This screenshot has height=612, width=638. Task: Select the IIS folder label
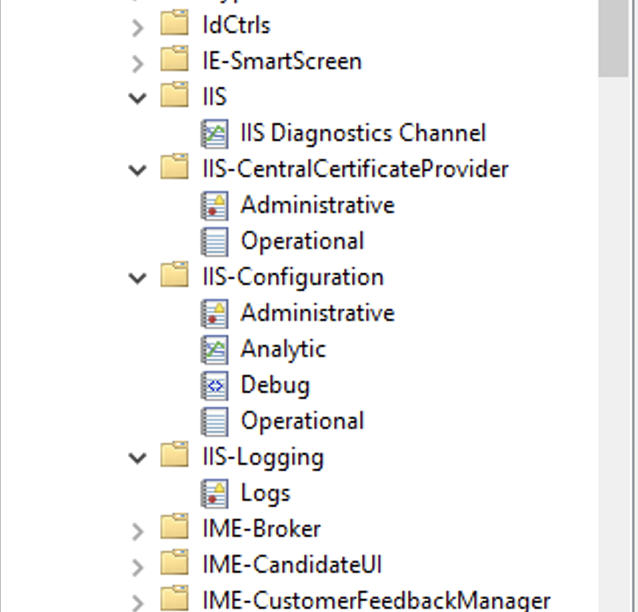[x=214, y=97]
